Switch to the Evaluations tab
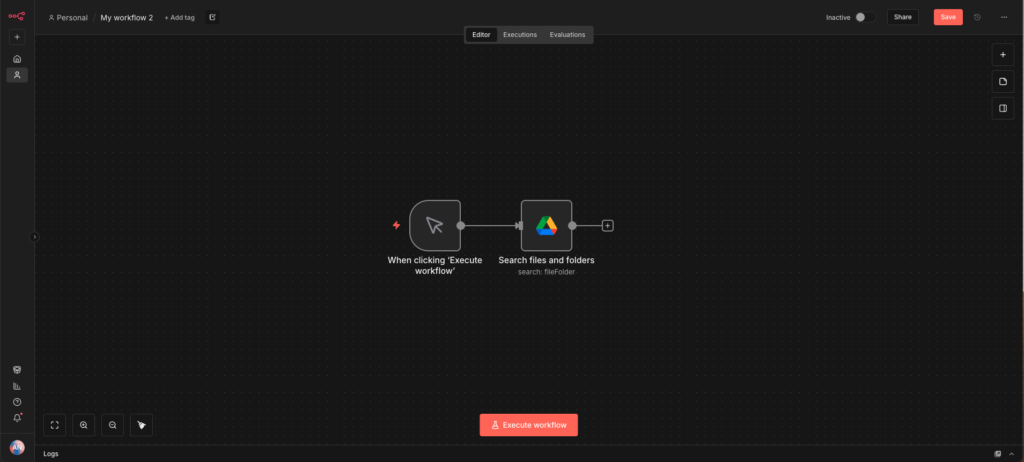This screenshot has height=462, width=1024. pyautogui.click(x=567, y=35)
